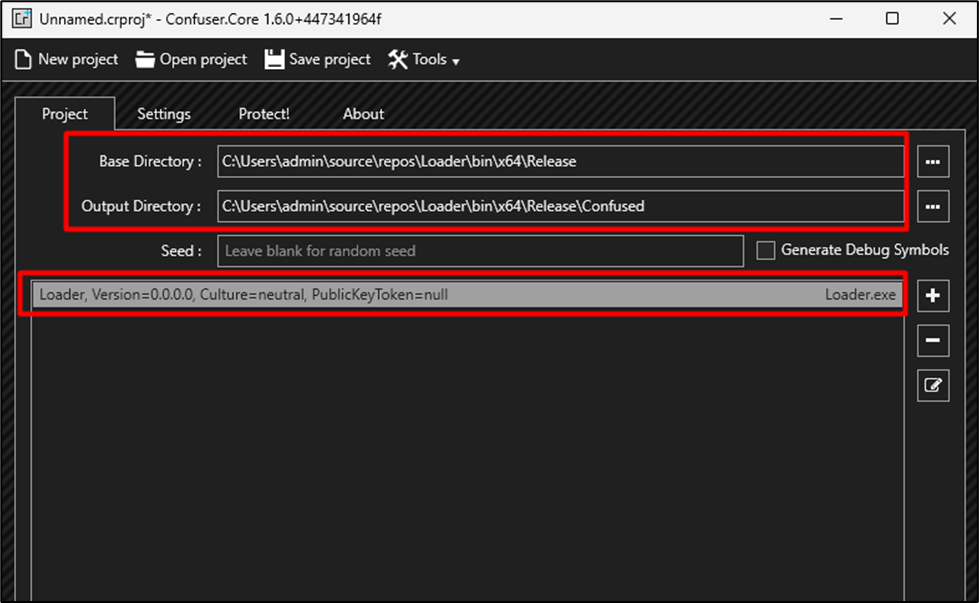The width and height of the screenshot is (979, 603).
Task: Open an existing project via Open project
Action: (x=191, y=59)
